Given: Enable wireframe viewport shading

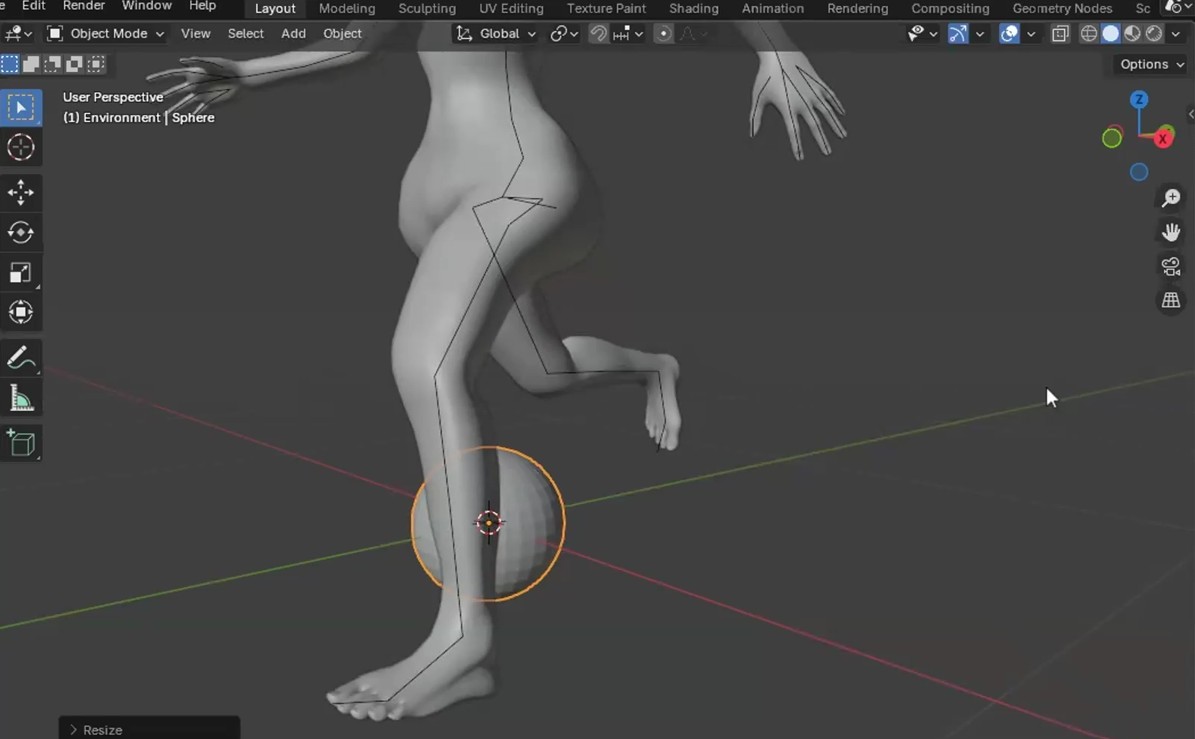Looking at the screenshot, I should click(x=1089, y=34).
